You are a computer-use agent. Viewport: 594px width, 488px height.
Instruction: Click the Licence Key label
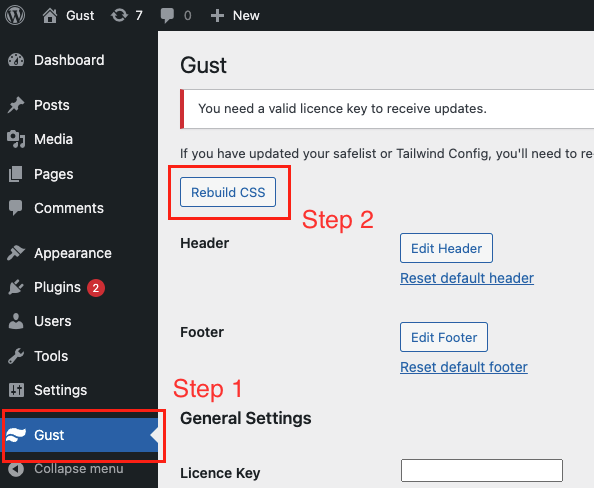220,473
